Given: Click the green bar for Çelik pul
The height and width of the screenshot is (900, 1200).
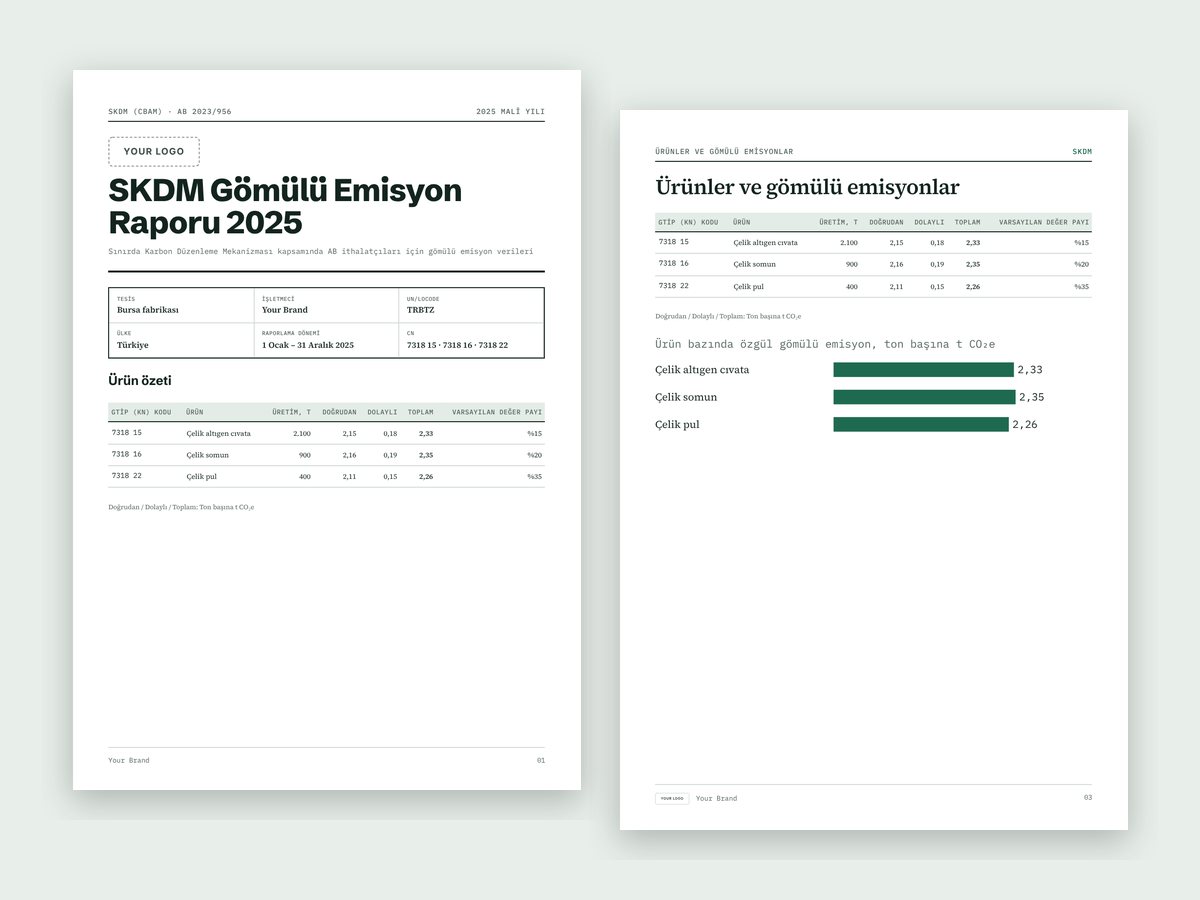Looking at the screenshot, I should pyautogui.click(x=921, y=424).
